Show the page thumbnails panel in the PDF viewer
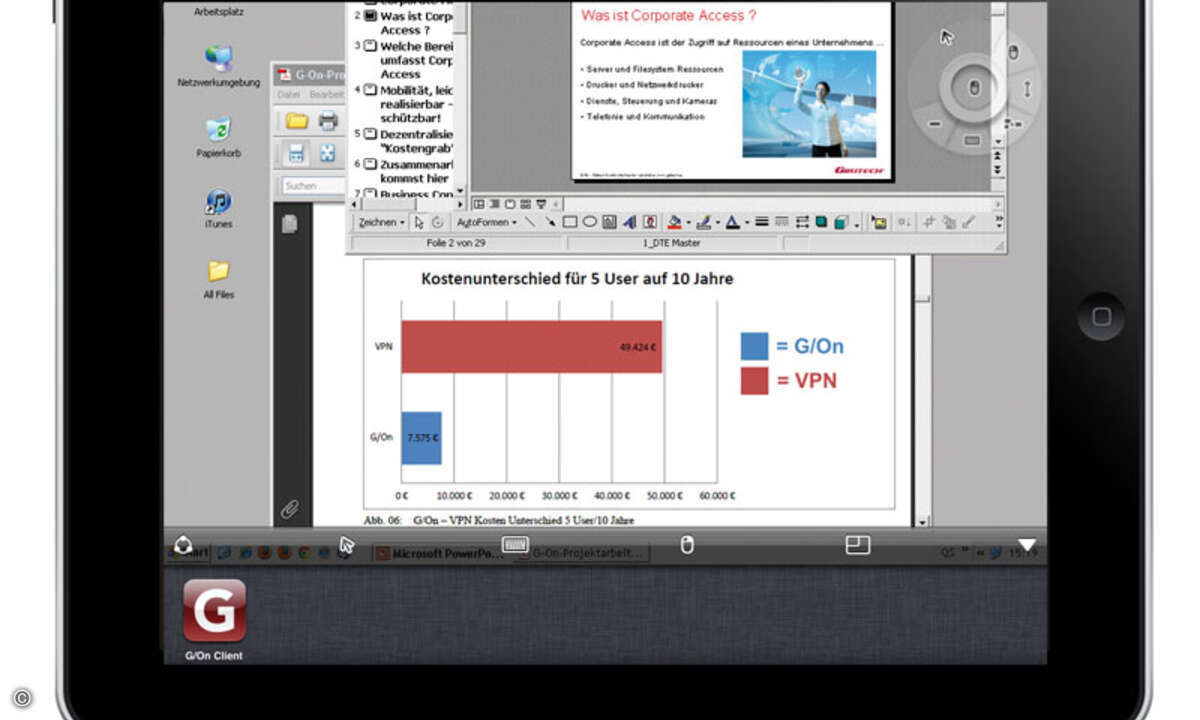The image size is (1200, 720). [289, 224]
